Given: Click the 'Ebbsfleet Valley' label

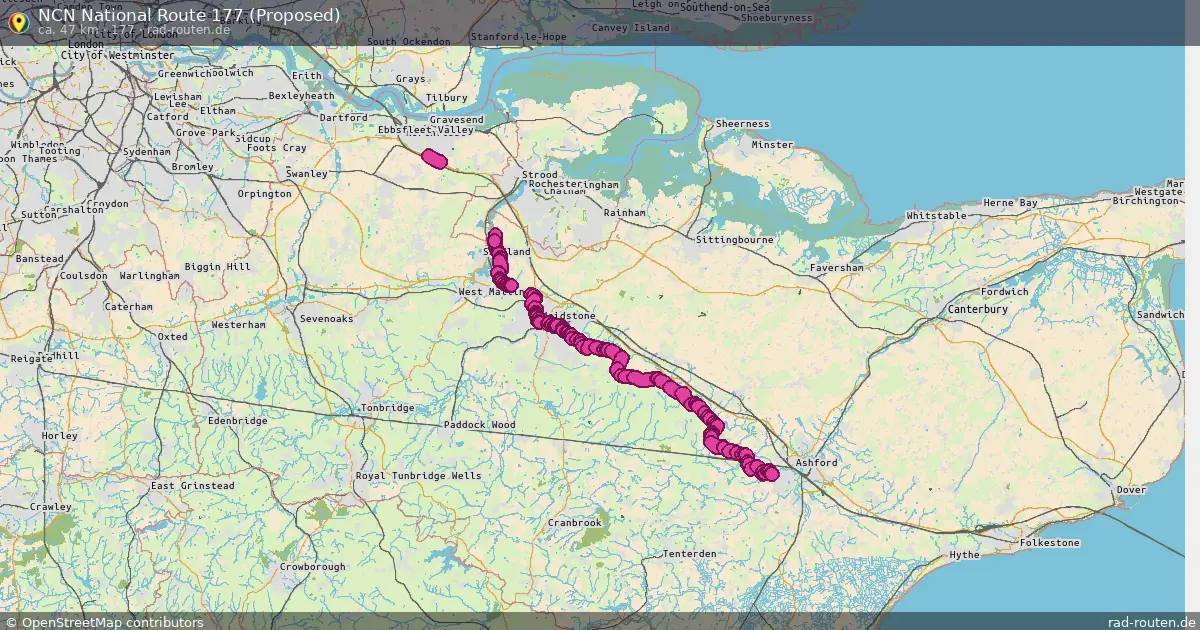Looking at the screenshot, I should click(426, 131).
